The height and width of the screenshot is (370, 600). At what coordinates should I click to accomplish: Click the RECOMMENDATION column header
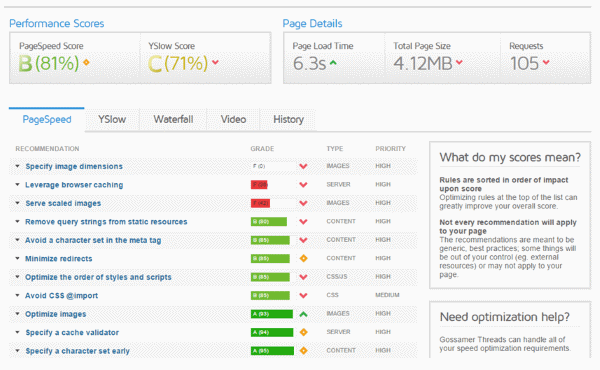pyautogui.click(x=47, y=148)
